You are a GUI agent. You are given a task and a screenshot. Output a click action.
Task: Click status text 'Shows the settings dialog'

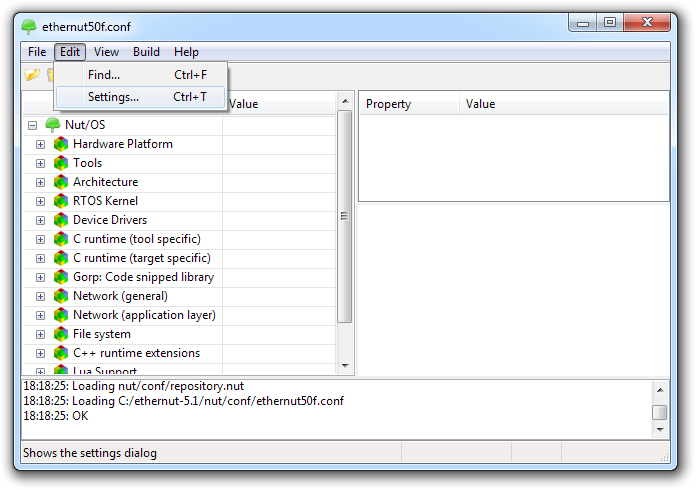(x=90, y=453)
